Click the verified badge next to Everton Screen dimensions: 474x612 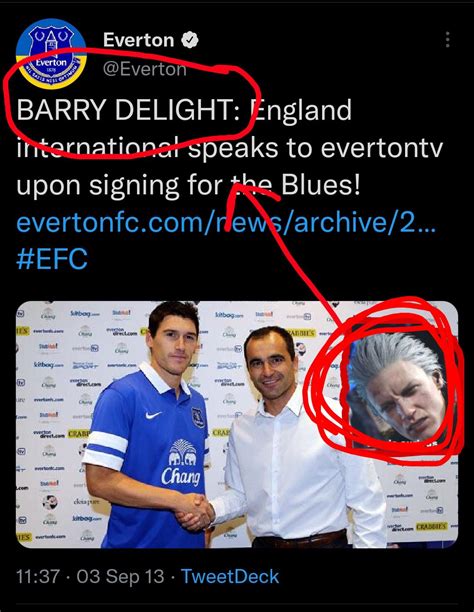190,40
